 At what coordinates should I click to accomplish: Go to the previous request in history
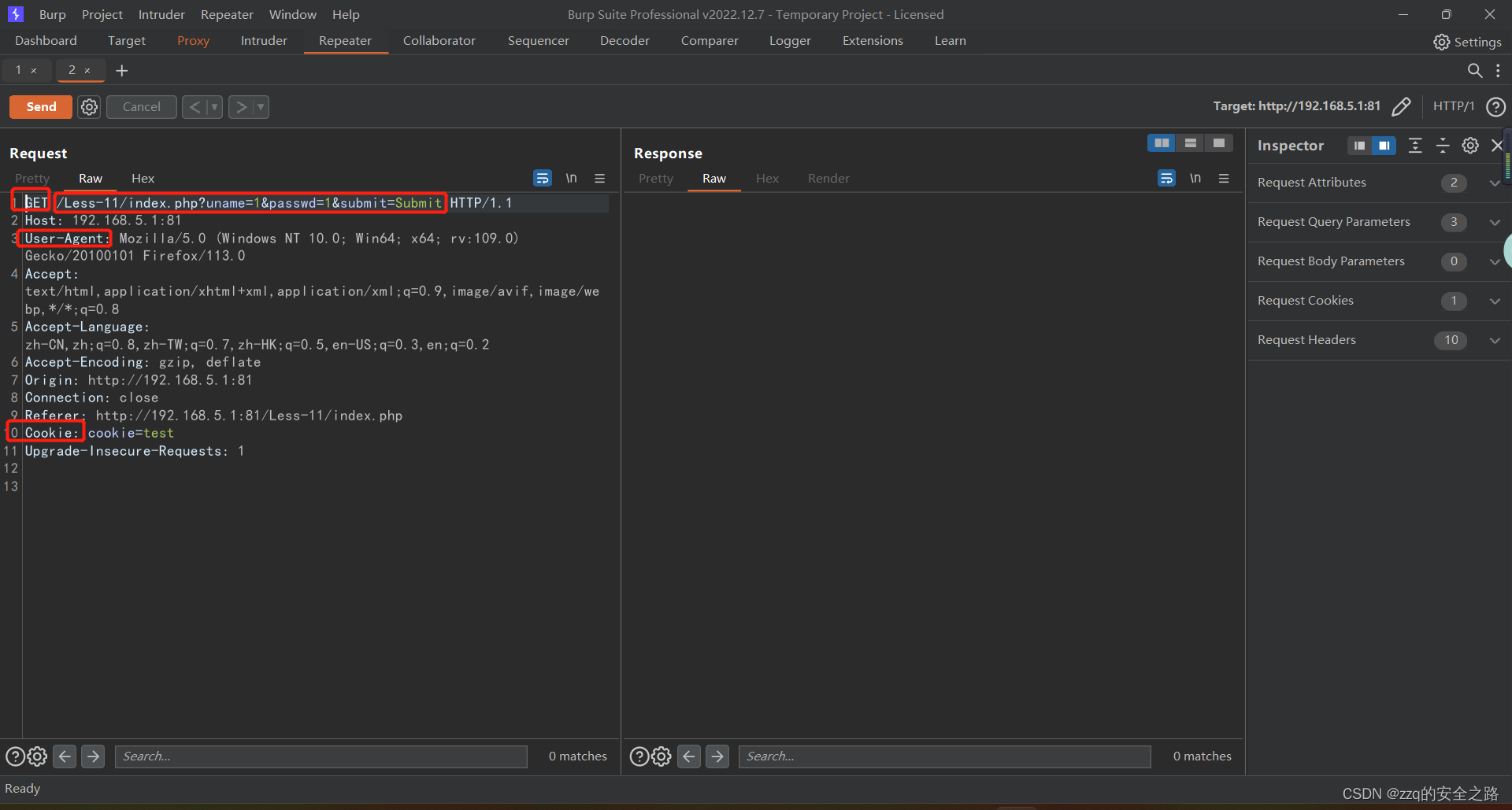click(195, 107)
